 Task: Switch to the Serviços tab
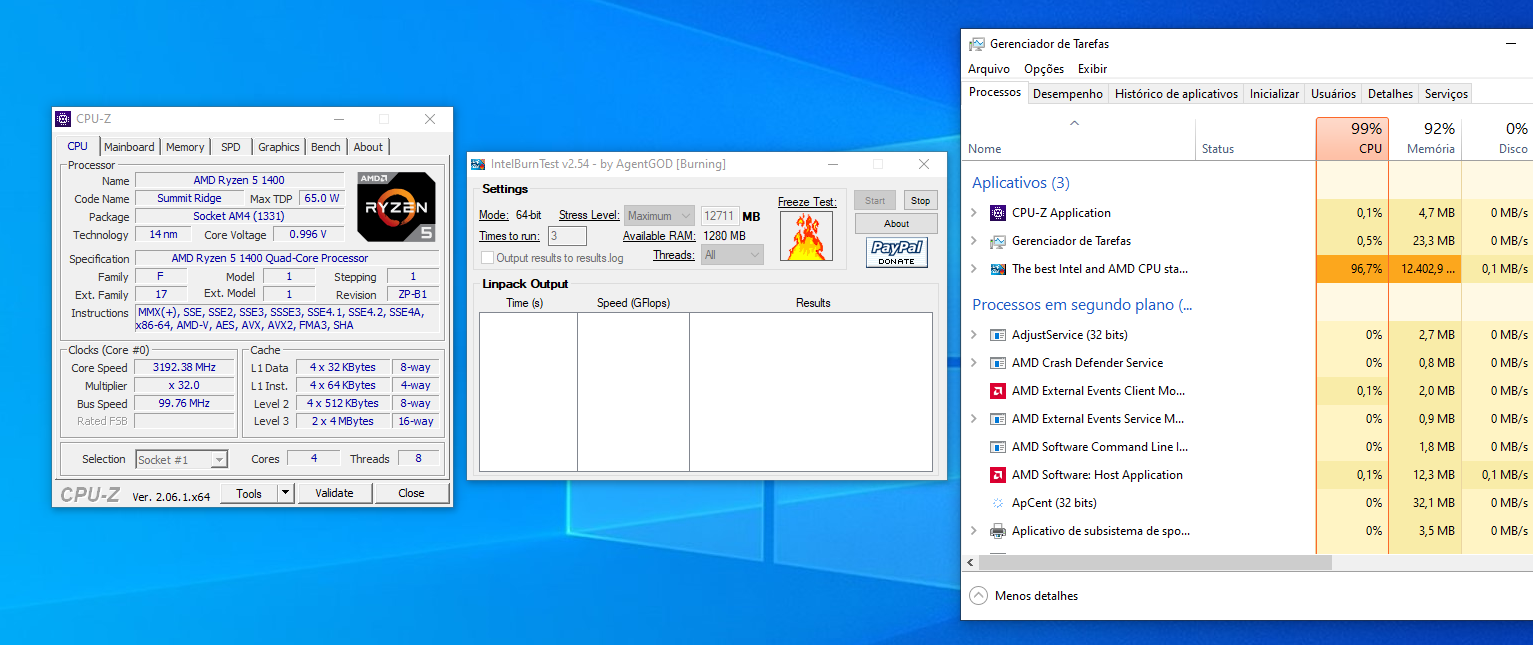click(x=1446, y=94)
